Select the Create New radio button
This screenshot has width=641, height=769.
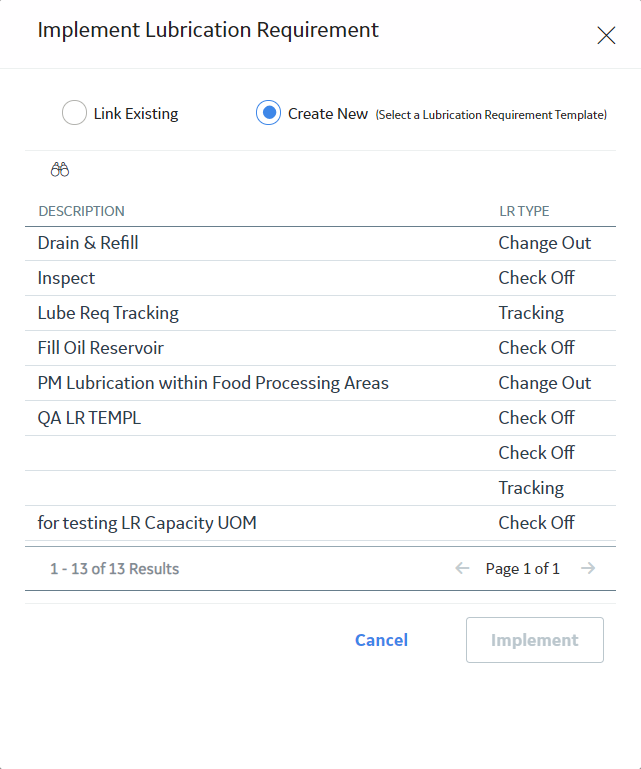(x=268, y=113)
